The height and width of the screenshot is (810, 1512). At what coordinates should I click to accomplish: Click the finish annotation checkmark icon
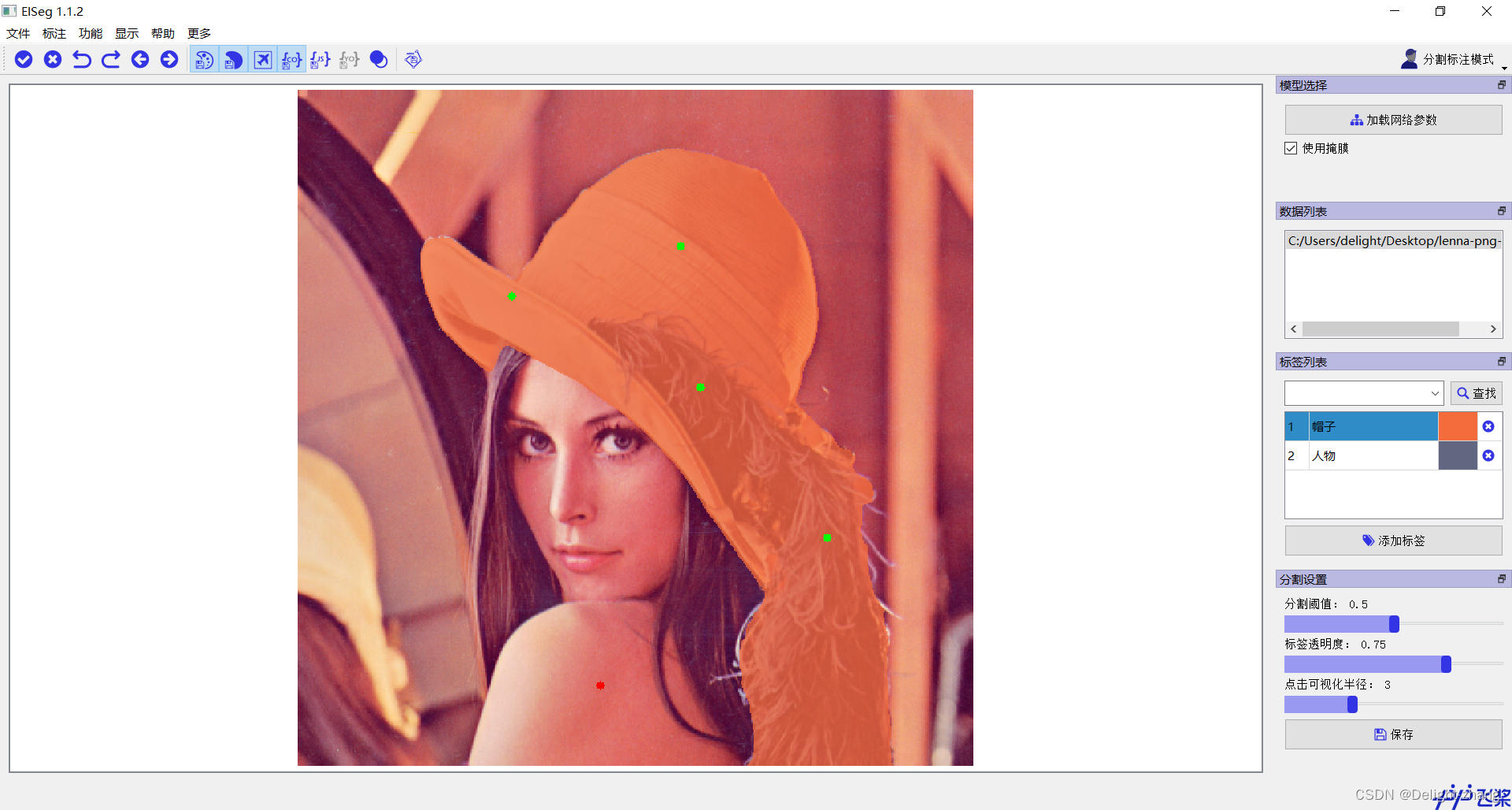(x=24, y=59)
